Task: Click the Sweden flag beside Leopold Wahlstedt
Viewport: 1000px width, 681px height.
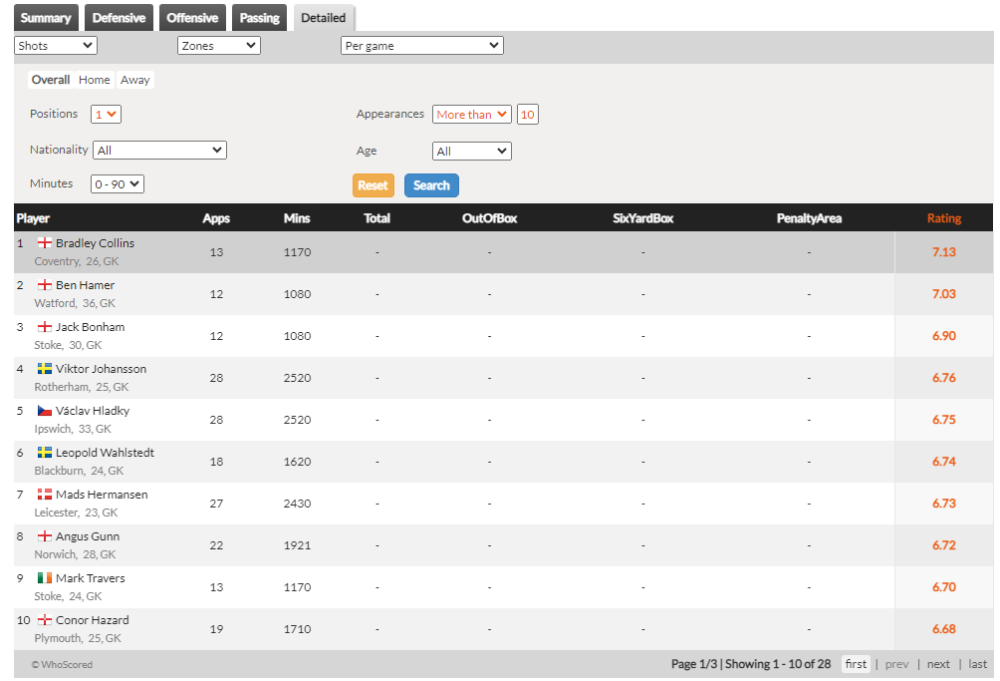Action: tap(44, 453)
